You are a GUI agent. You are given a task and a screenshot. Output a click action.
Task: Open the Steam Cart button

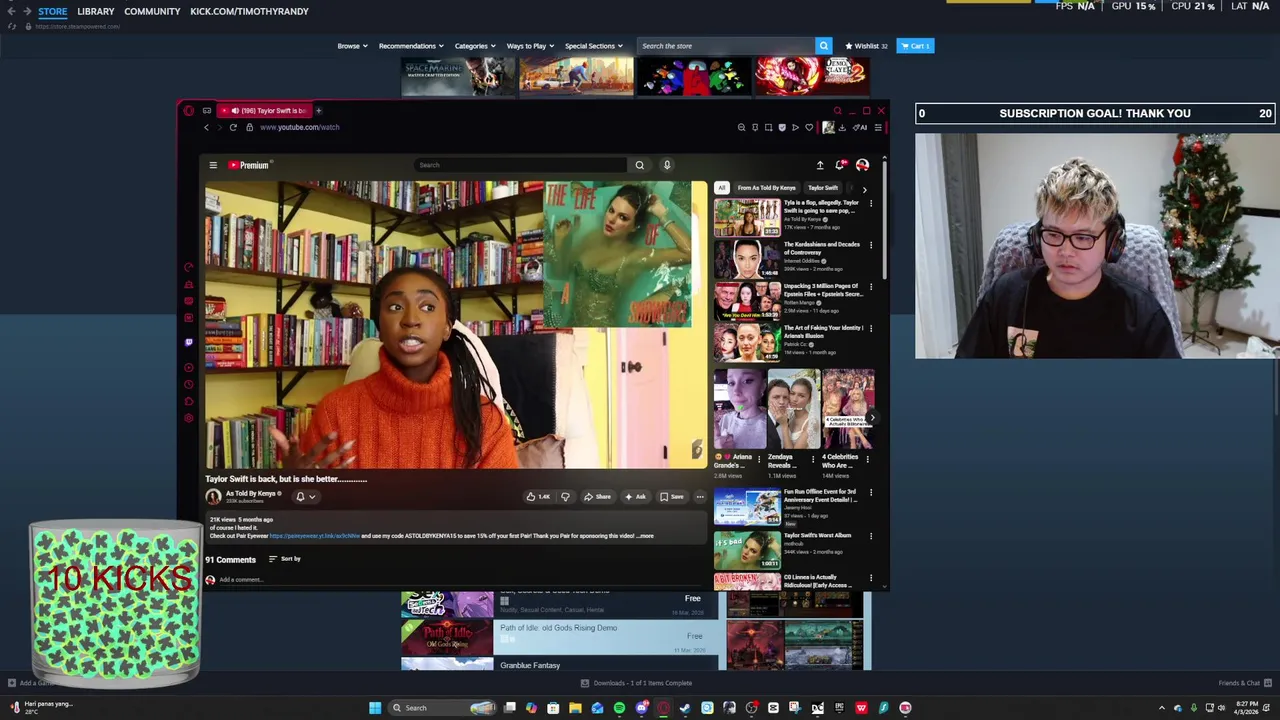(915, 46)
